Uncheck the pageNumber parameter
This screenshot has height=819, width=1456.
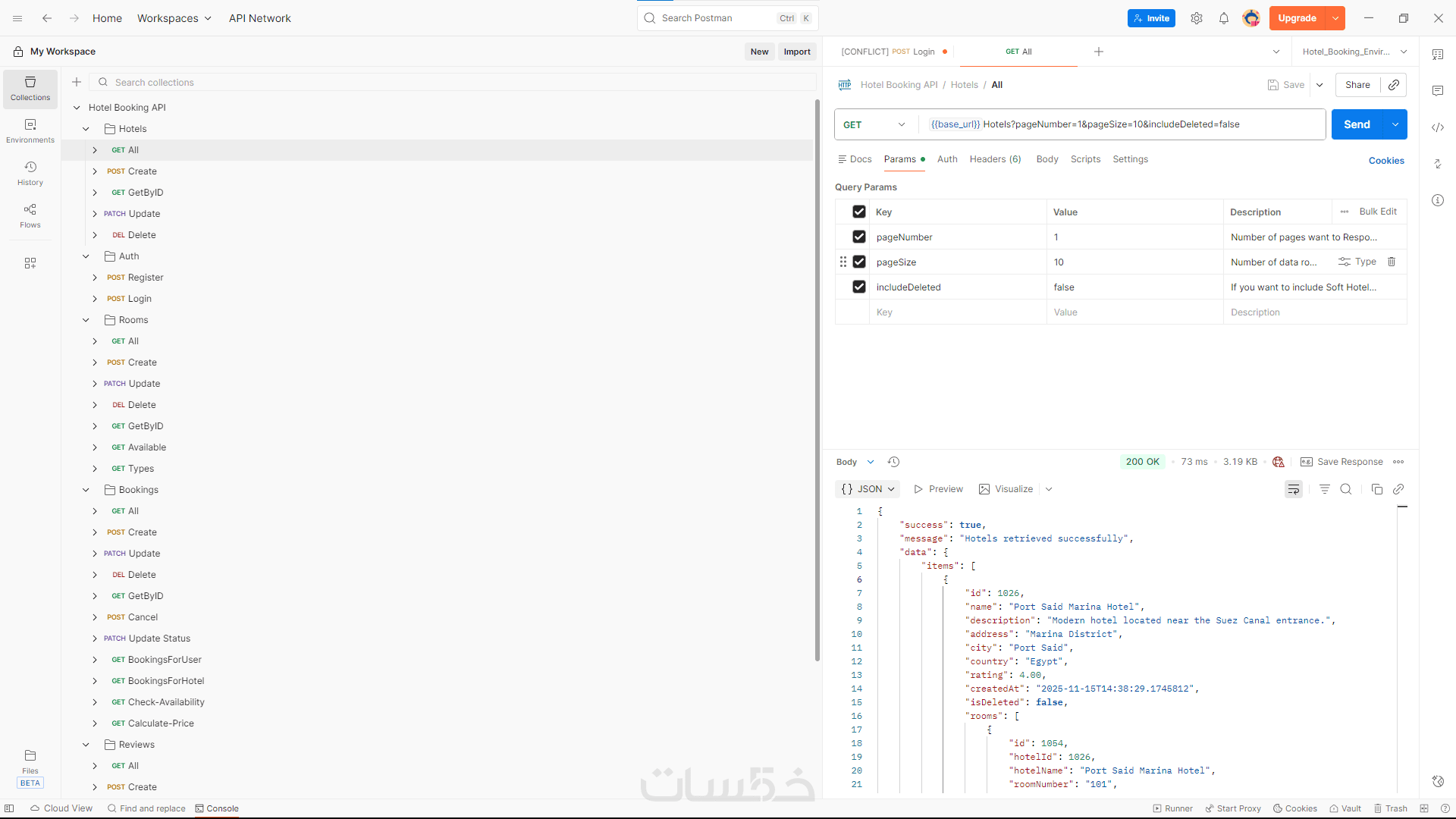click(x=859, y=237)
